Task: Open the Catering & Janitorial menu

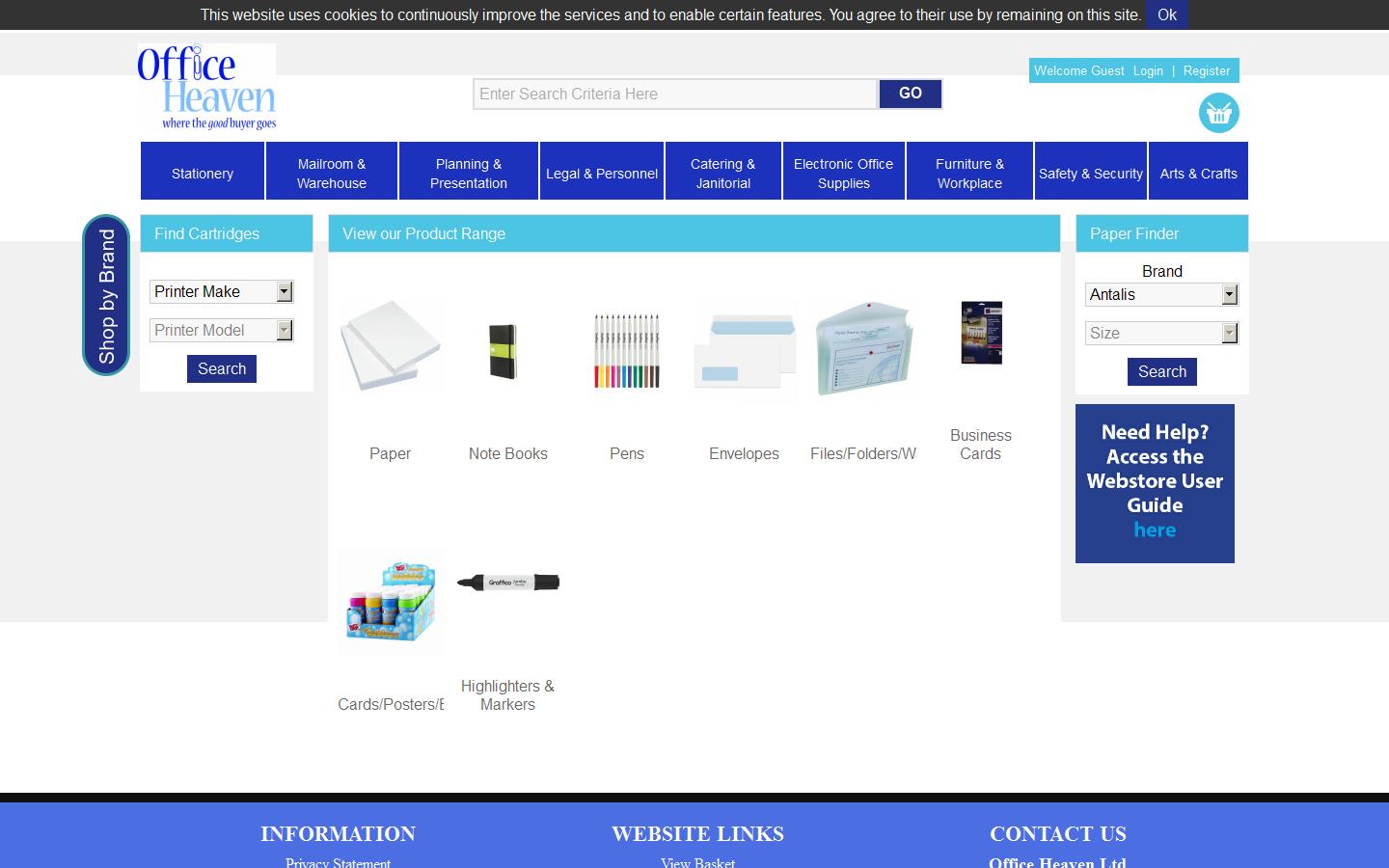Action: pos(722,174)
